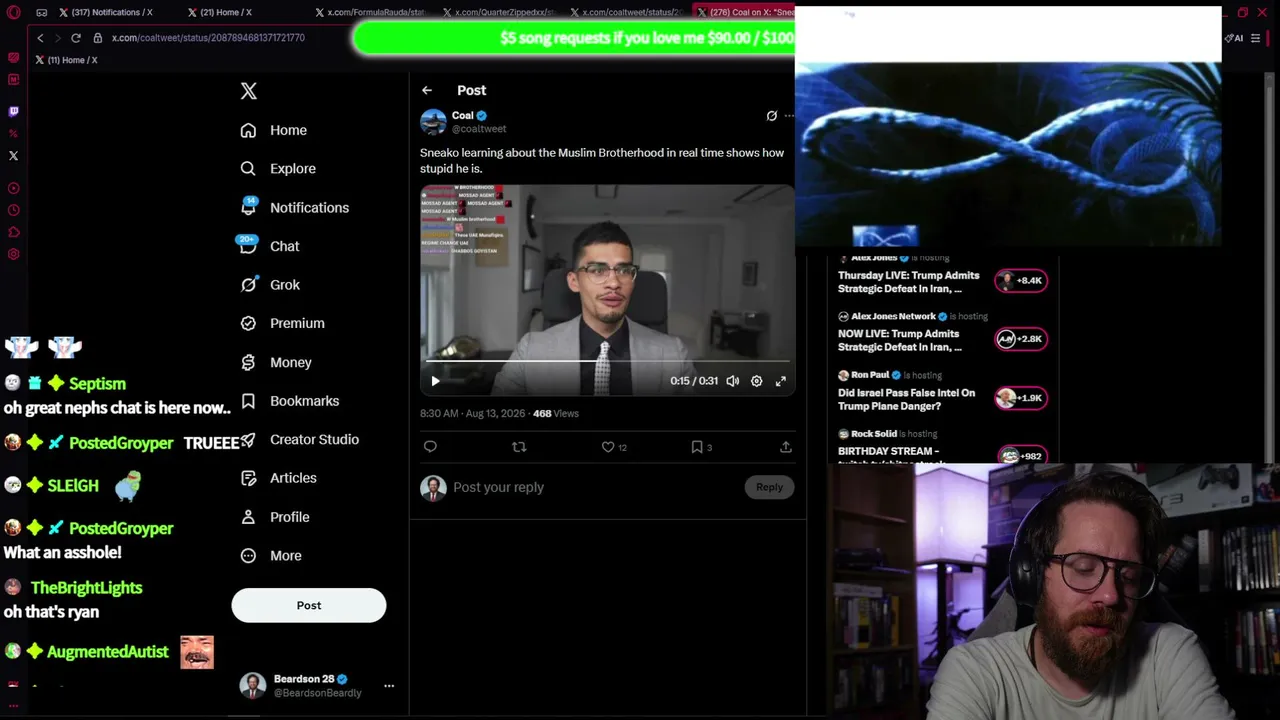Image resolution: width=1280 pixels, height=720 pixels.
Task: Open Money in the sidebar
Action: [x=276, y=362]
